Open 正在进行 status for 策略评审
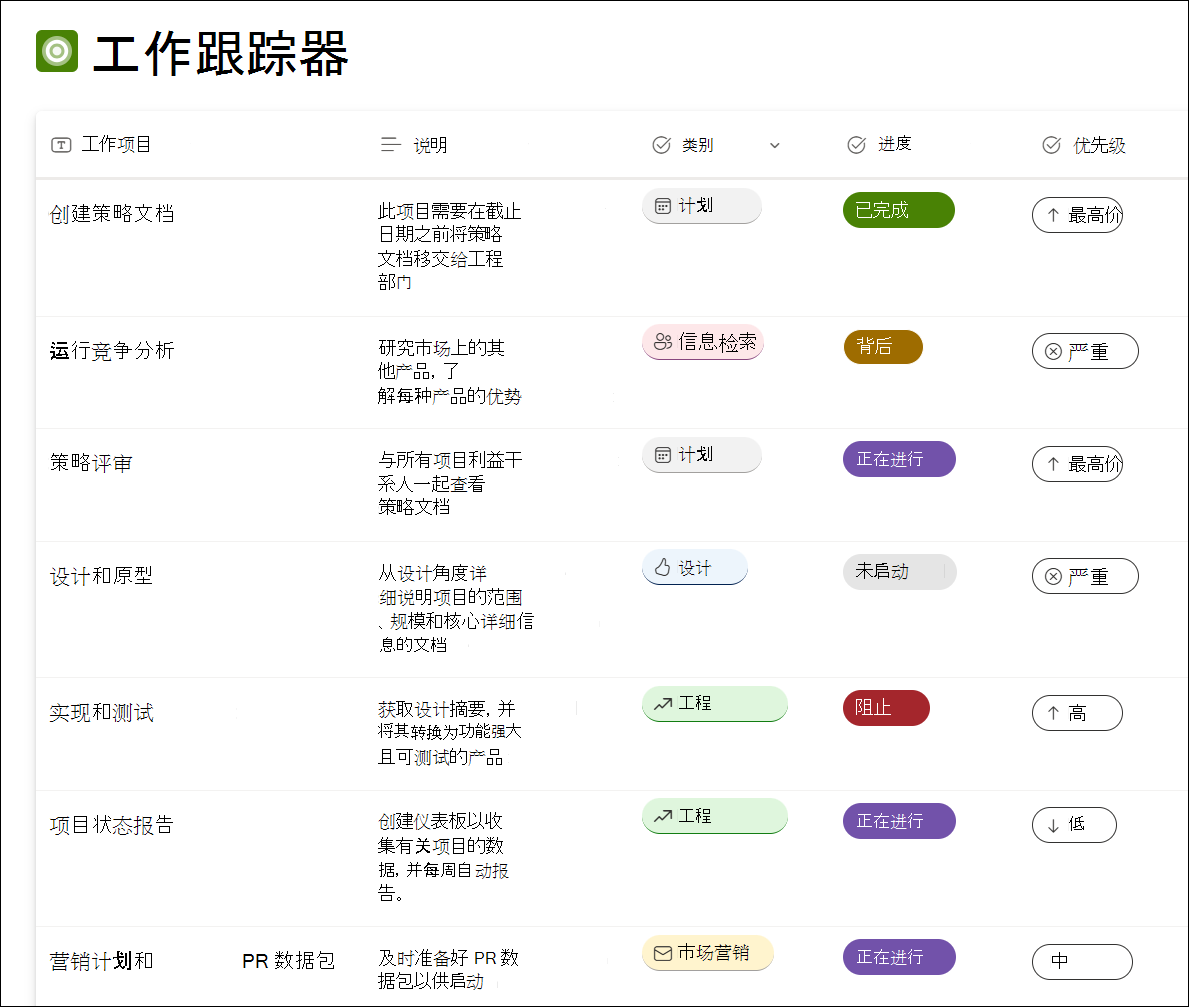 click(899, 459)
